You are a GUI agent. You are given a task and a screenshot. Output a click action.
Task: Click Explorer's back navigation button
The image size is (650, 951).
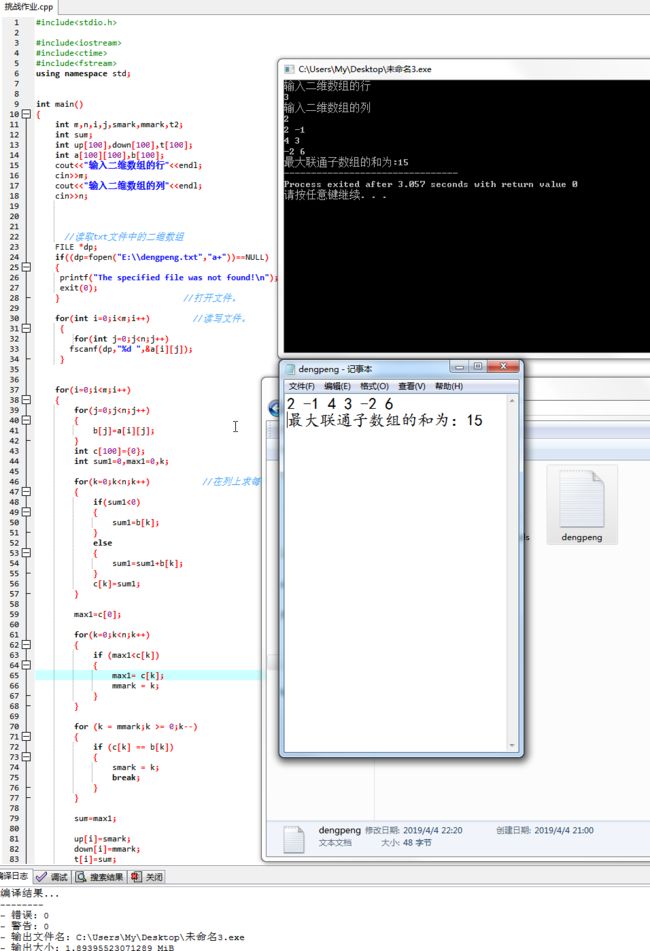coord(273,408)
